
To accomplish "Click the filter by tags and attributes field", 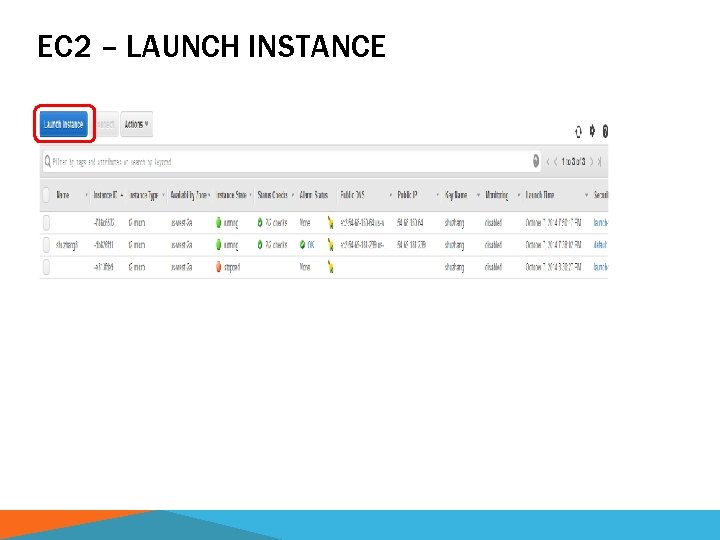I will (292, 162).
